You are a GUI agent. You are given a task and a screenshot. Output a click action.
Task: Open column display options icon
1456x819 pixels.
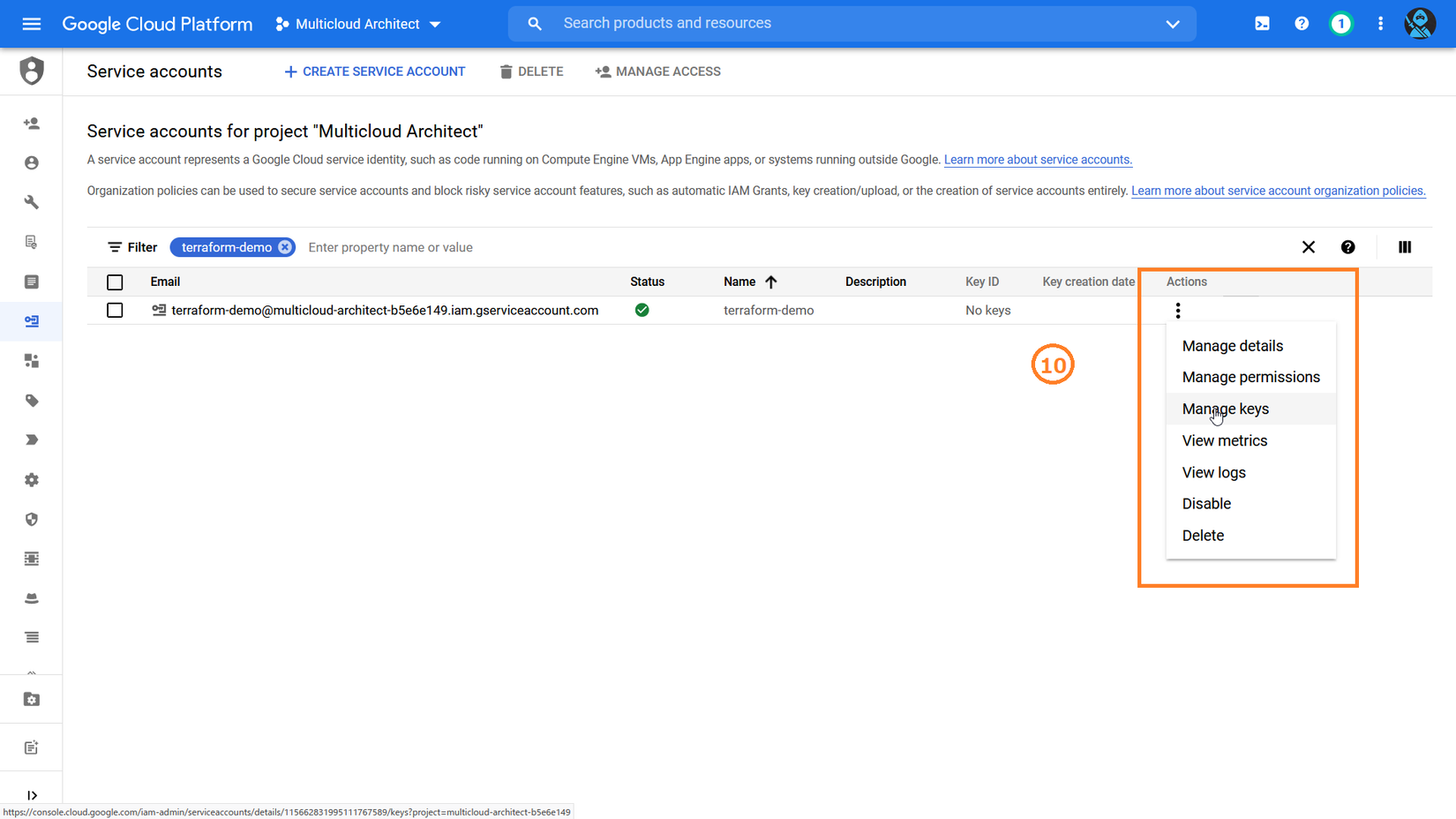point(1405,247)
